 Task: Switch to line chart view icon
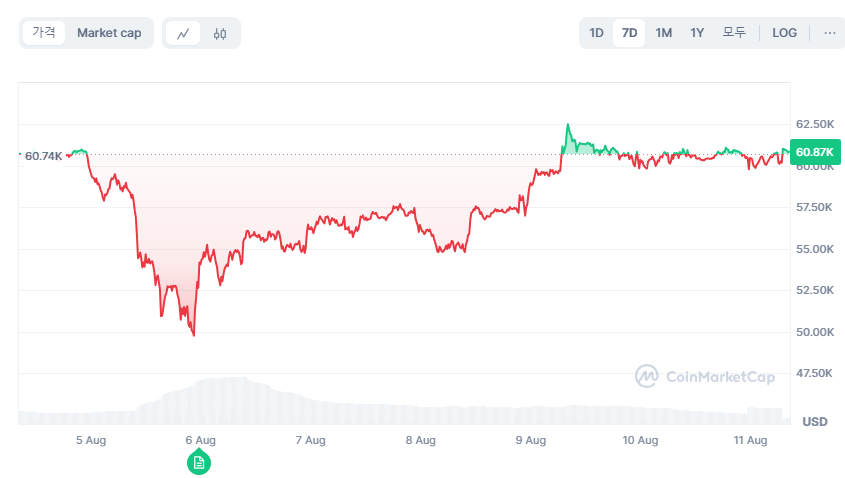(183, 33)
